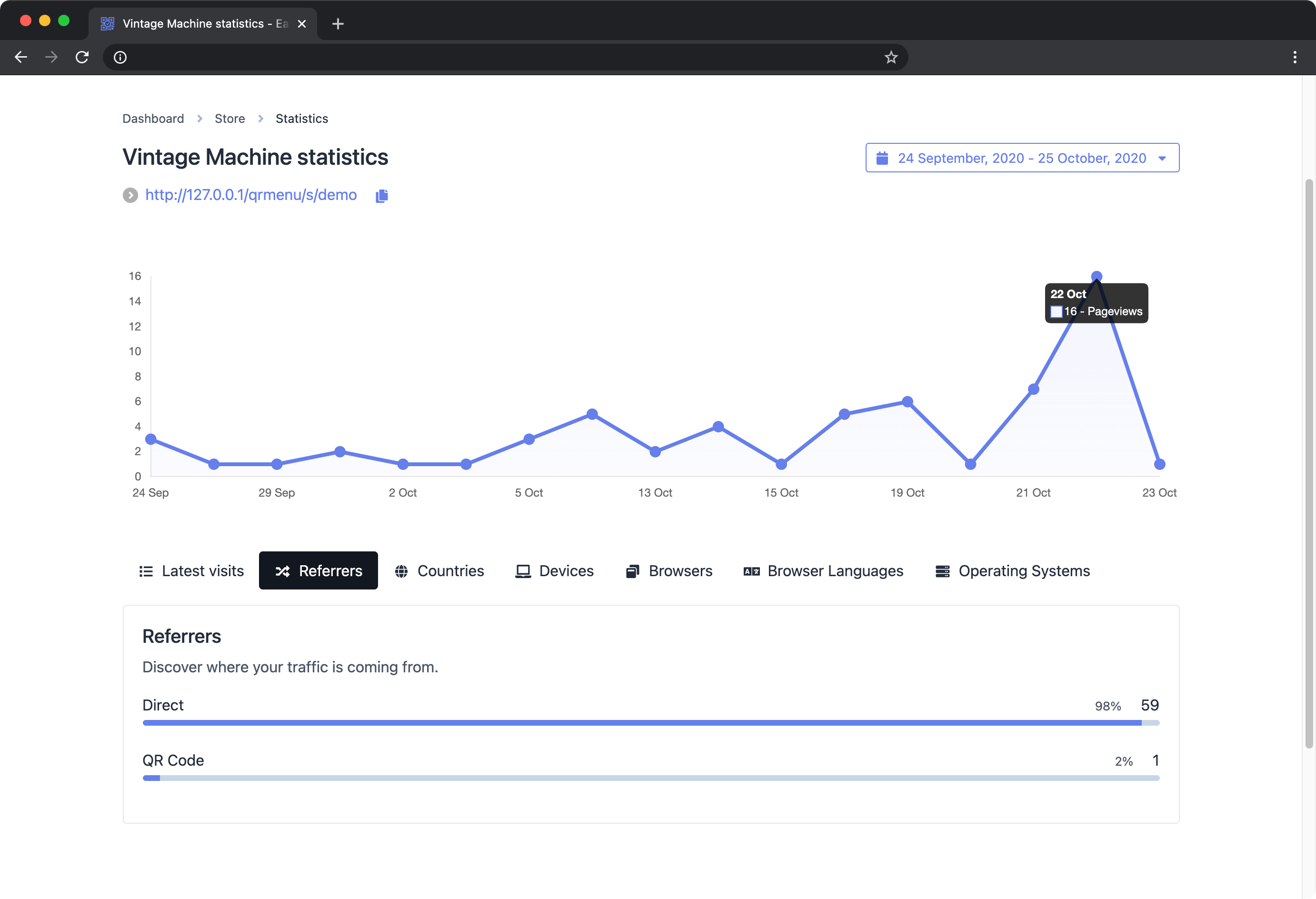This screenshot has height=899, width=1316.
Task: Select the Referrers tab
Action: coord(318,570)
